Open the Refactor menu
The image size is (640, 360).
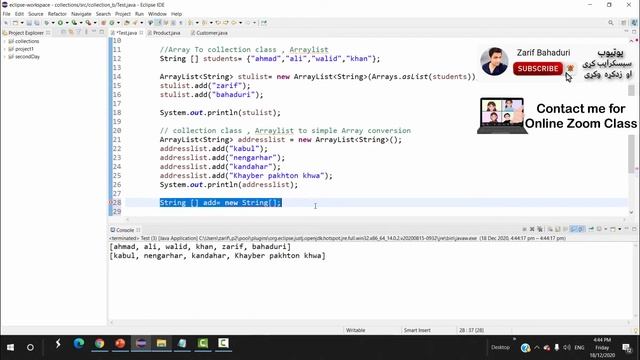pos(57,14)
